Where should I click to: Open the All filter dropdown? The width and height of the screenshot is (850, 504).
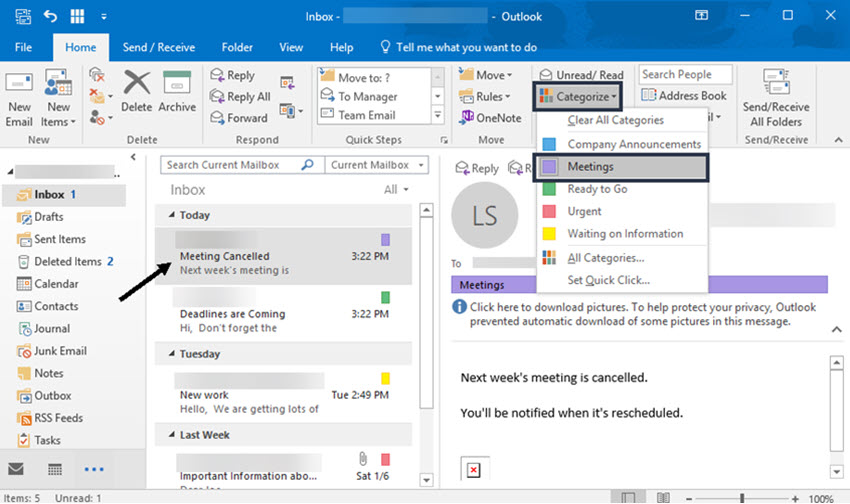(396, 190)
